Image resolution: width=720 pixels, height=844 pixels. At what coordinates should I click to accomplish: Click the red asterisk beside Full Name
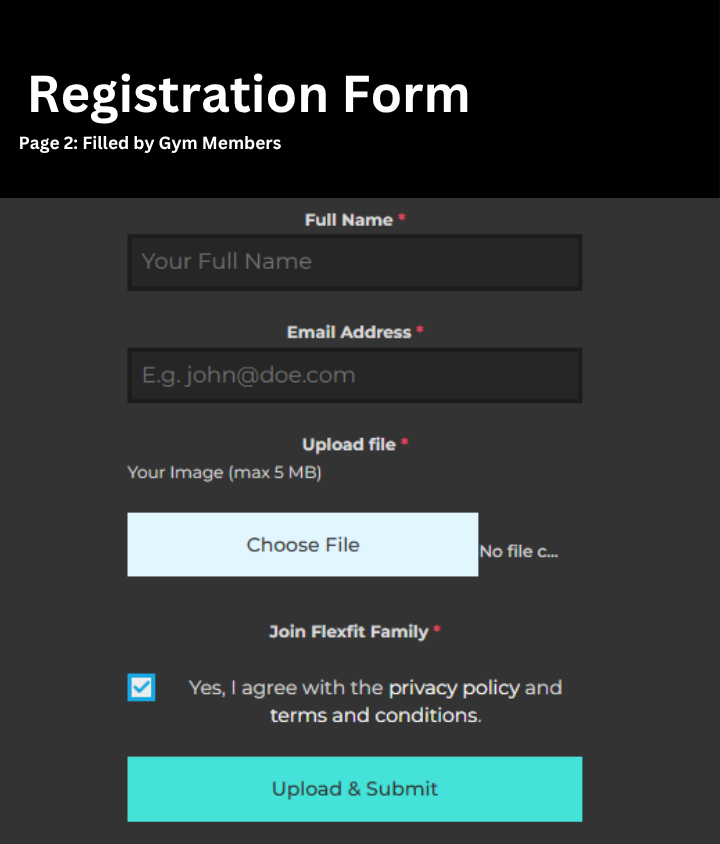coord(402,219)
